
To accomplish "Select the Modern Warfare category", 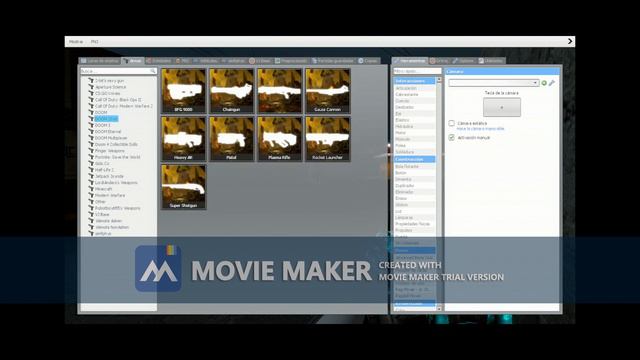I will [110, 196].
